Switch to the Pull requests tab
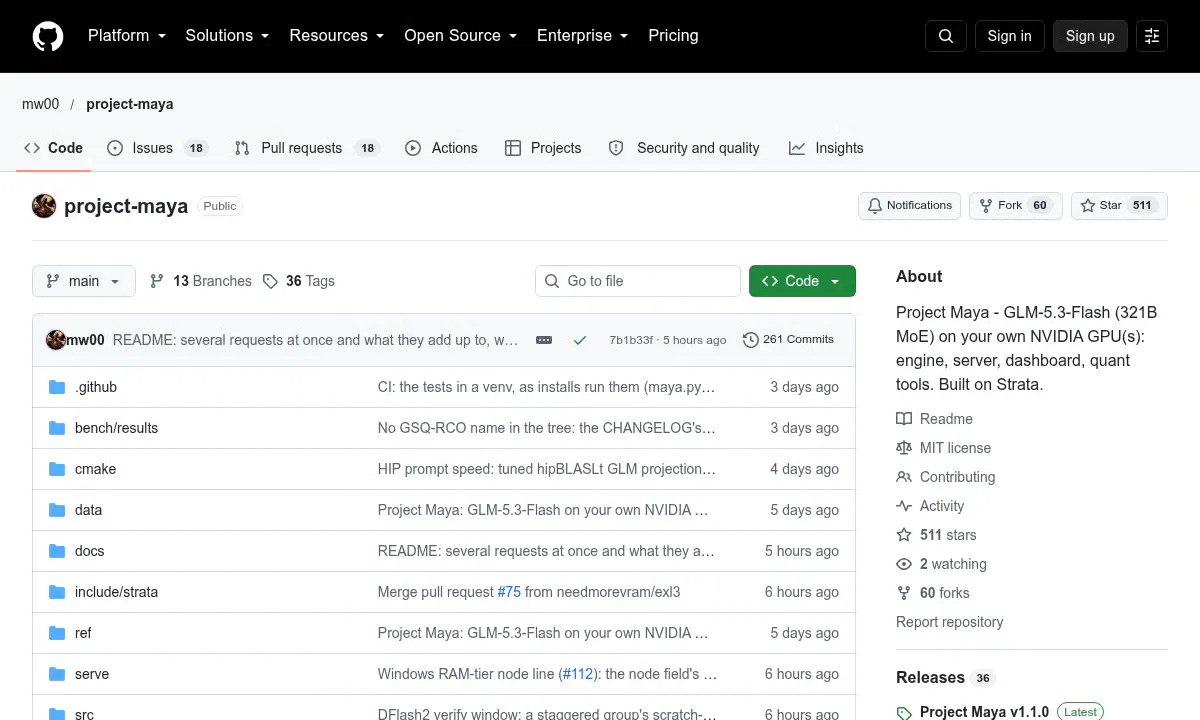The width and height of the screenshot is (1200, 720). (307, 148)
